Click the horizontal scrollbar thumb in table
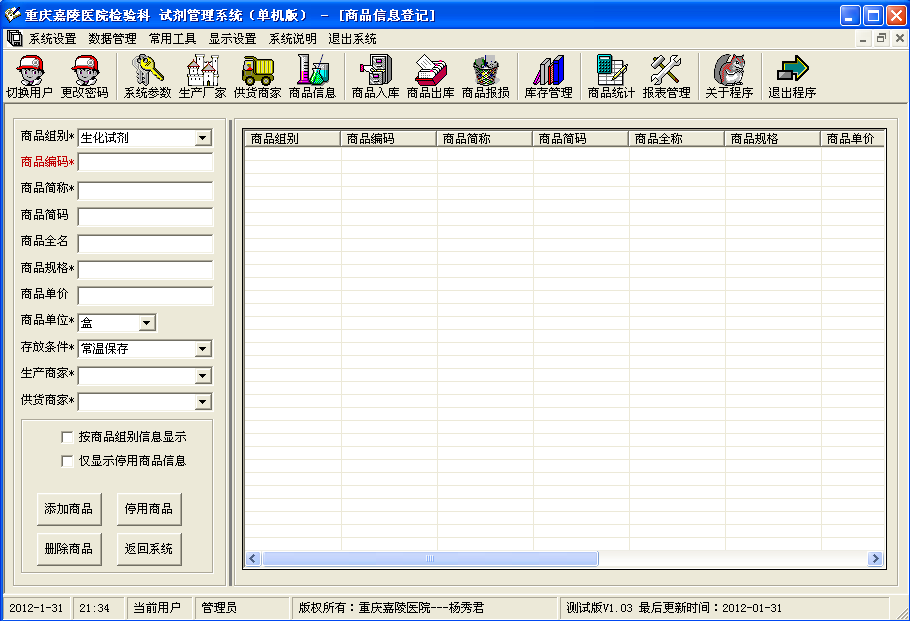Screen dimensions: 910x621 [x=430, y=559]
